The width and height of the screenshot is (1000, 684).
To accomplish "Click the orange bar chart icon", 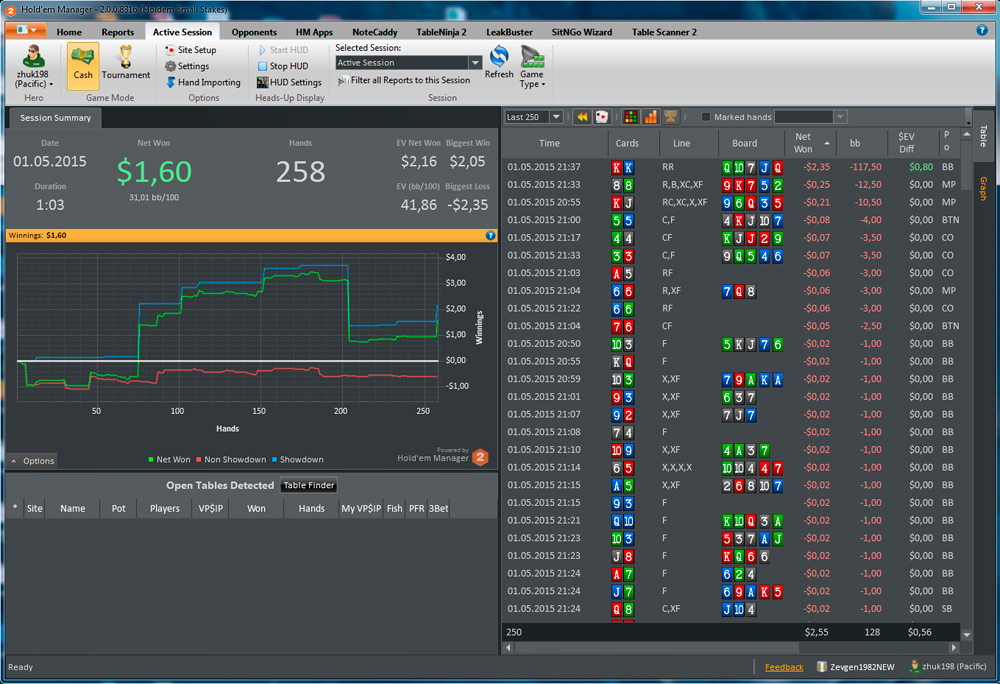I will (x=651, y=117).
